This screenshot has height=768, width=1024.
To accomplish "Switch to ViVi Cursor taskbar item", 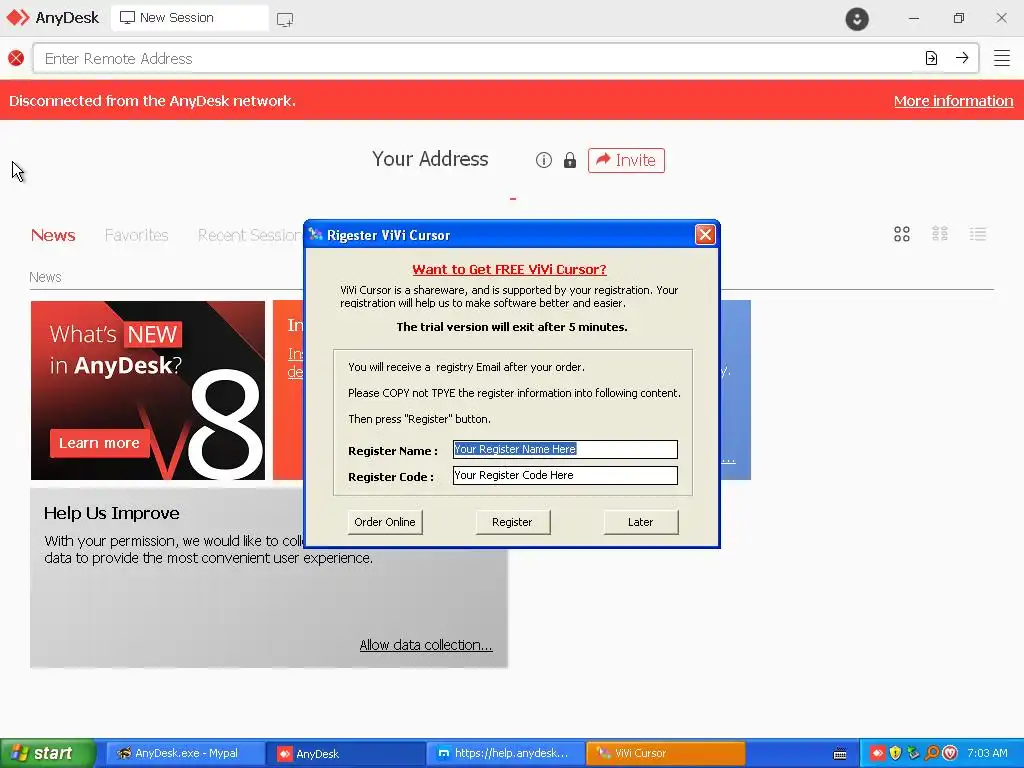I will pyautogui.click(x=665, y=753).
